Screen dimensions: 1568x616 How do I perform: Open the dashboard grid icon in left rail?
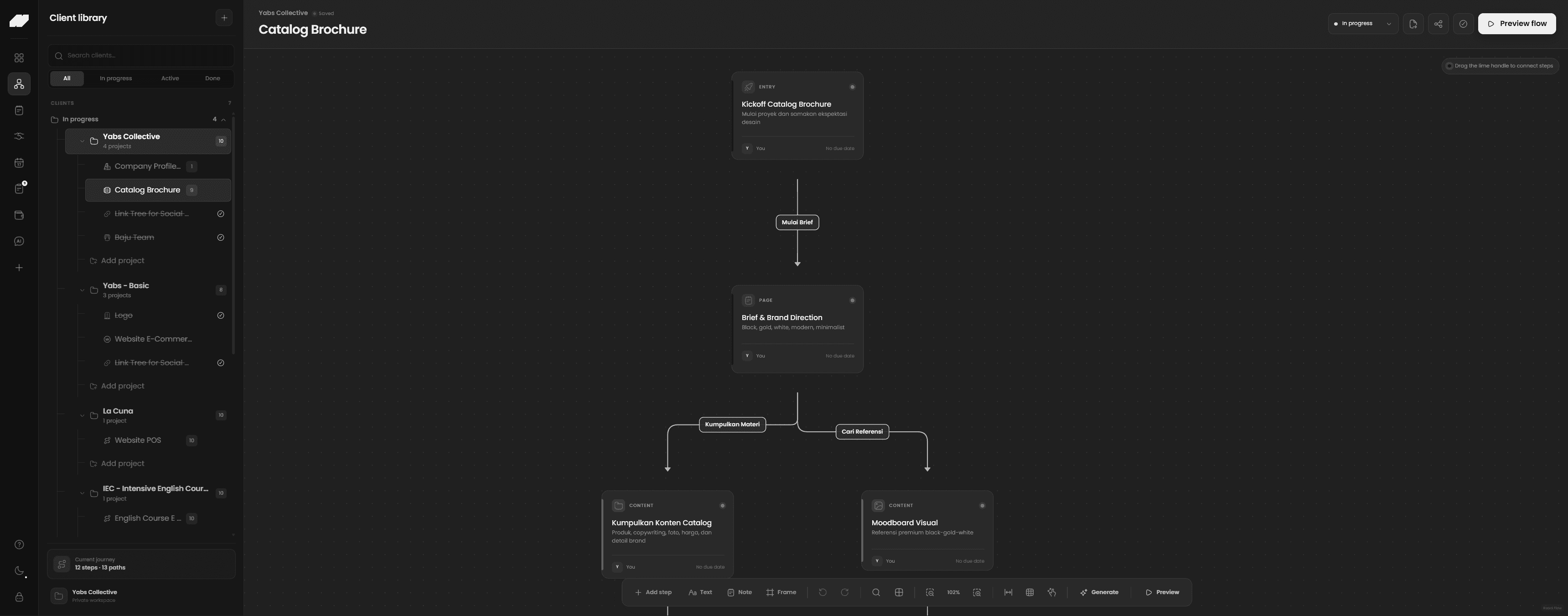(19, 58)
